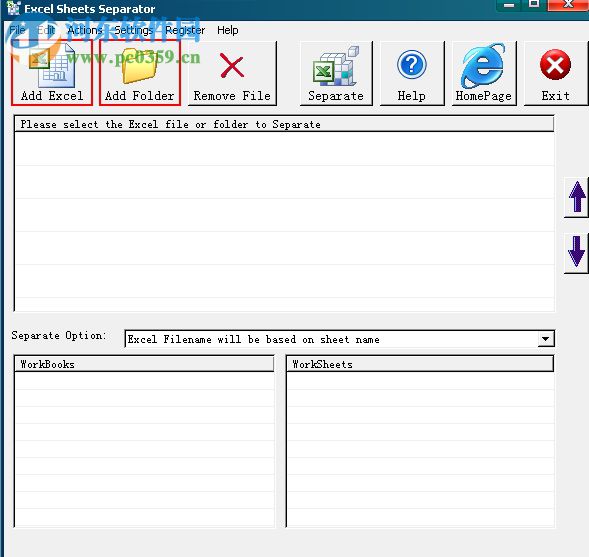Click the WorkSheets list header
Image resolution: width=589 pixels, height=557 pixels.
420,364
